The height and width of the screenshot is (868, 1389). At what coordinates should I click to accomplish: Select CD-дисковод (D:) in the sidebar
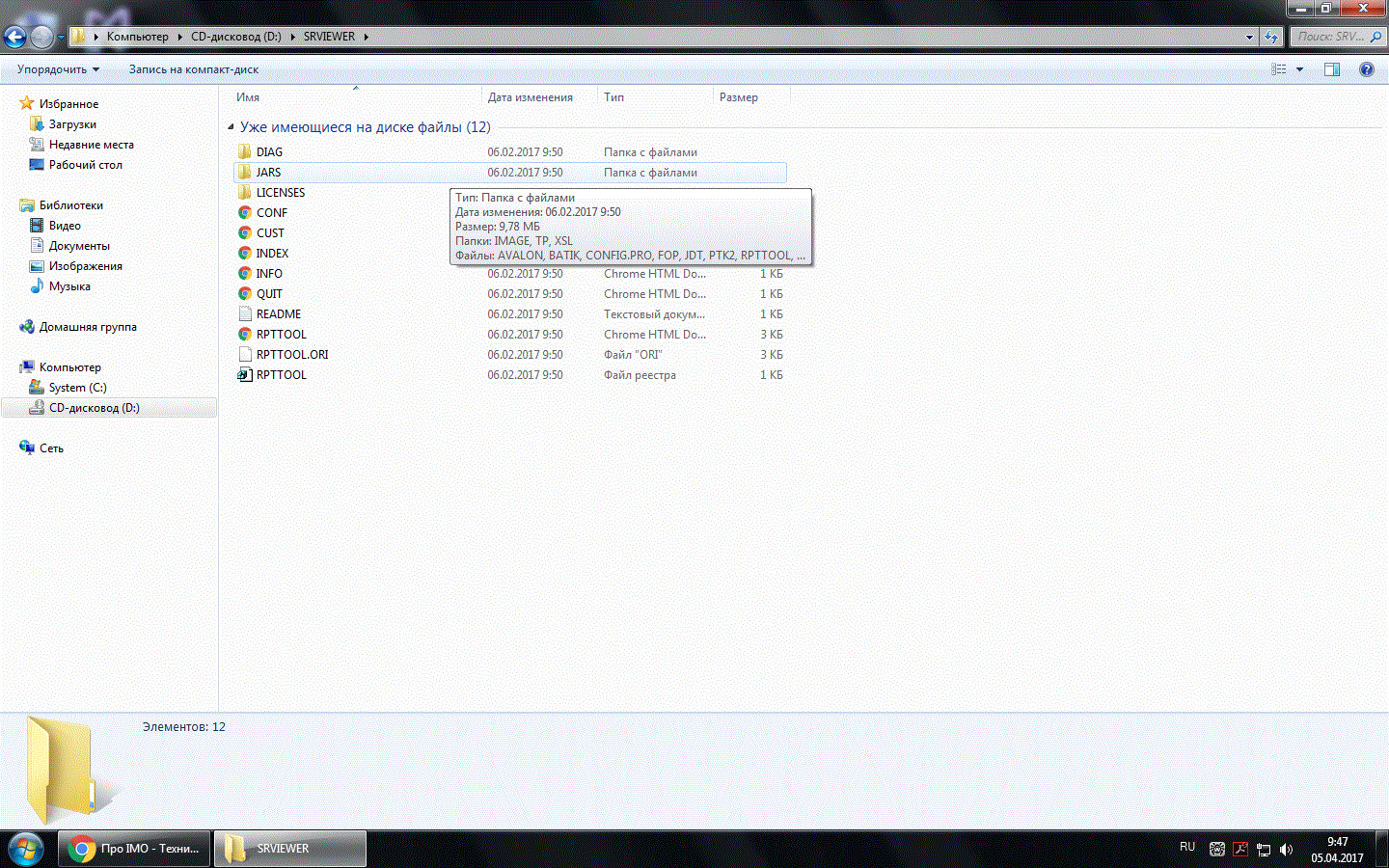94,408
